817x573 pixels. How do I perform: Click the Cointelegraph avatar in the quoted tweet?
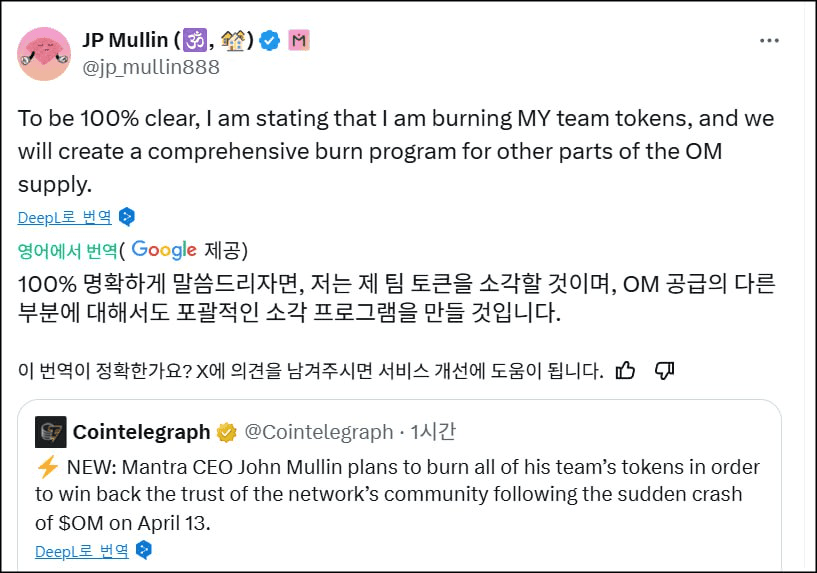click(51, 432)
